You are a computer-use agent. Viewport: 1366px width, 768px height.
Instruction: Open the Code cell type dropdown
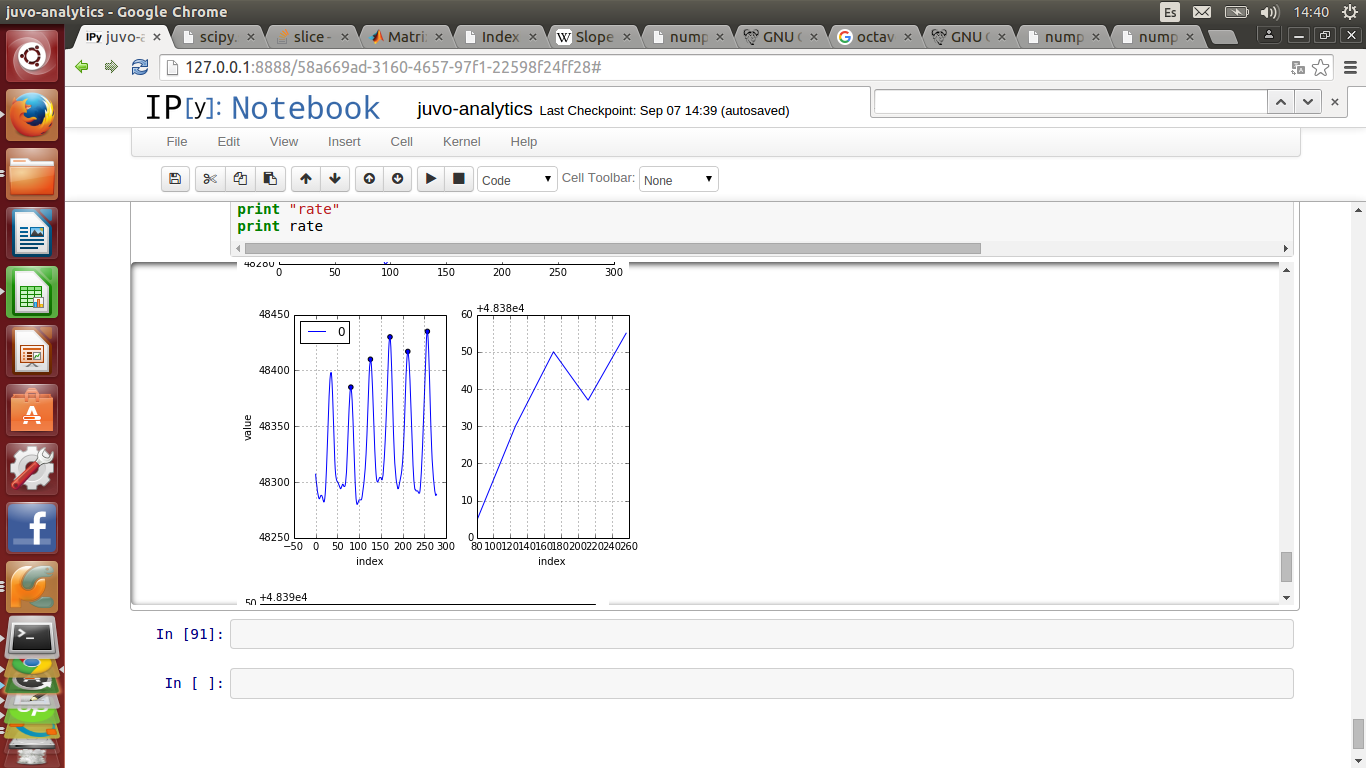click(517, 180)
